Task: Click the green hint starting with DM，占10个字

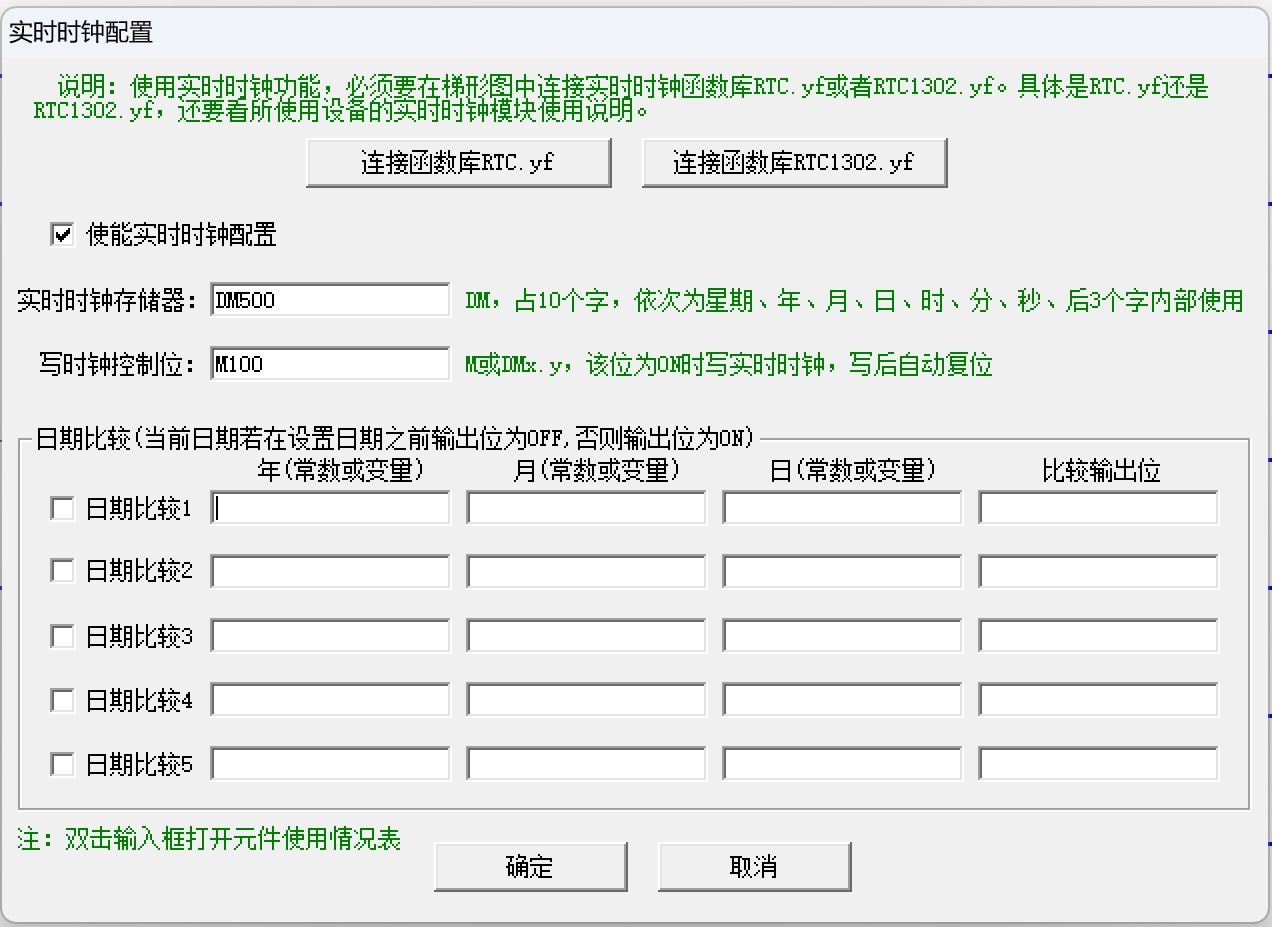Action: (855, 301)
